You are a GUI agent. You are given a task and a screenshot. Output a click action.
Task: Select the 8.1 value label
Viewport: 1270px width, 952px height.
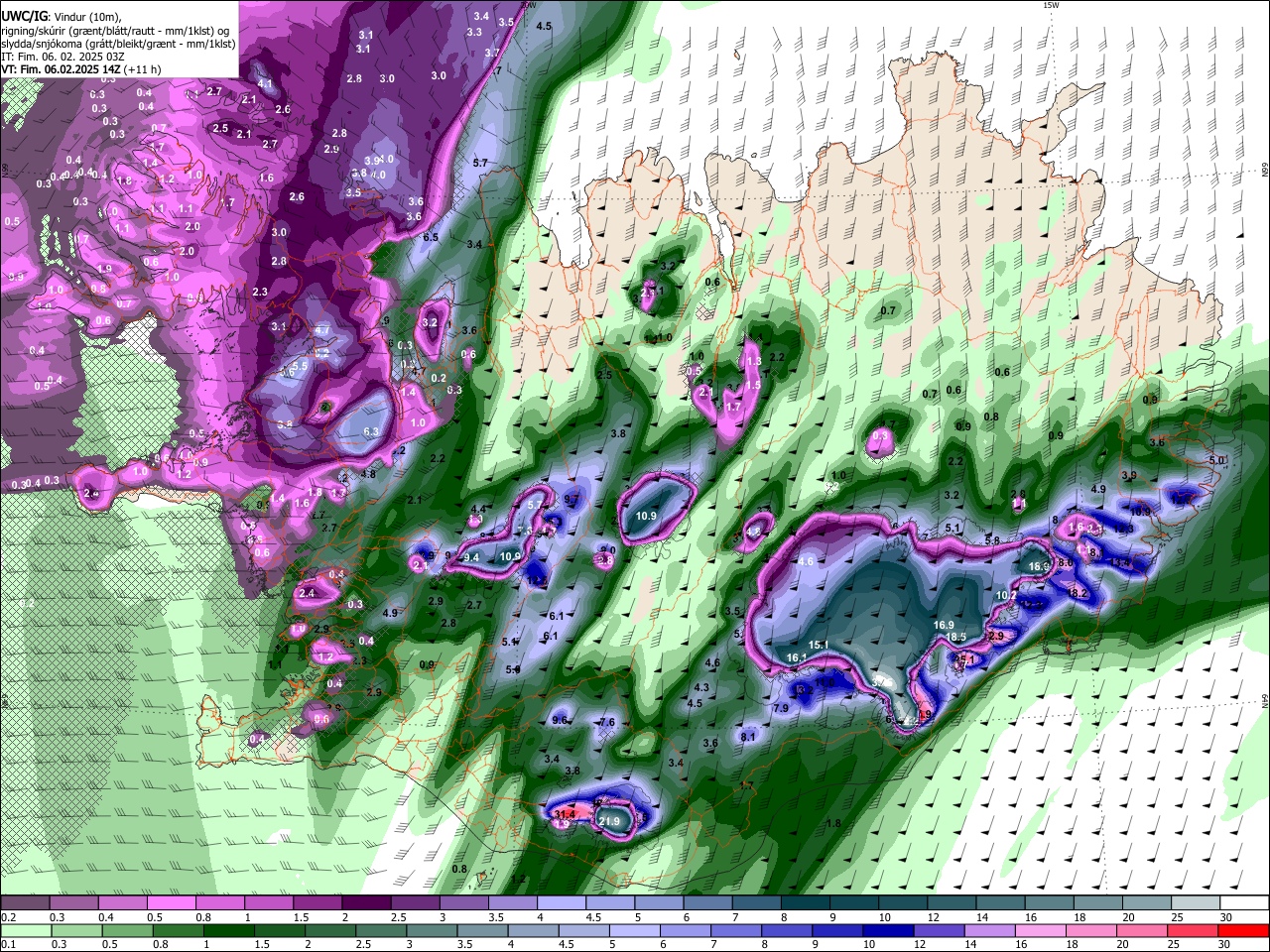point(748,737)
